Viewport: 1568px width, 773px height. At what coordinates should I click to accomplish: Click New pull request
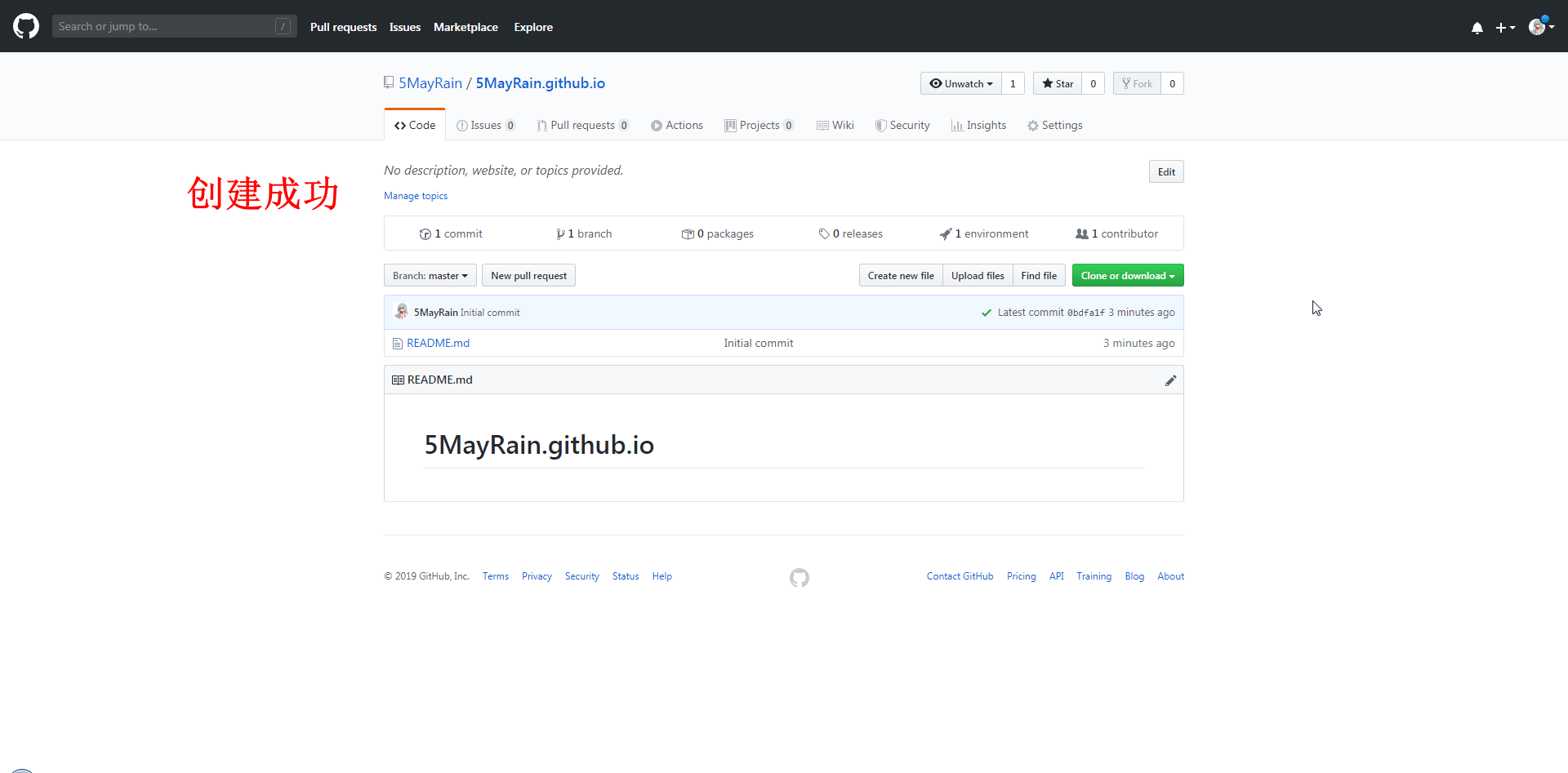click(528, 275)
